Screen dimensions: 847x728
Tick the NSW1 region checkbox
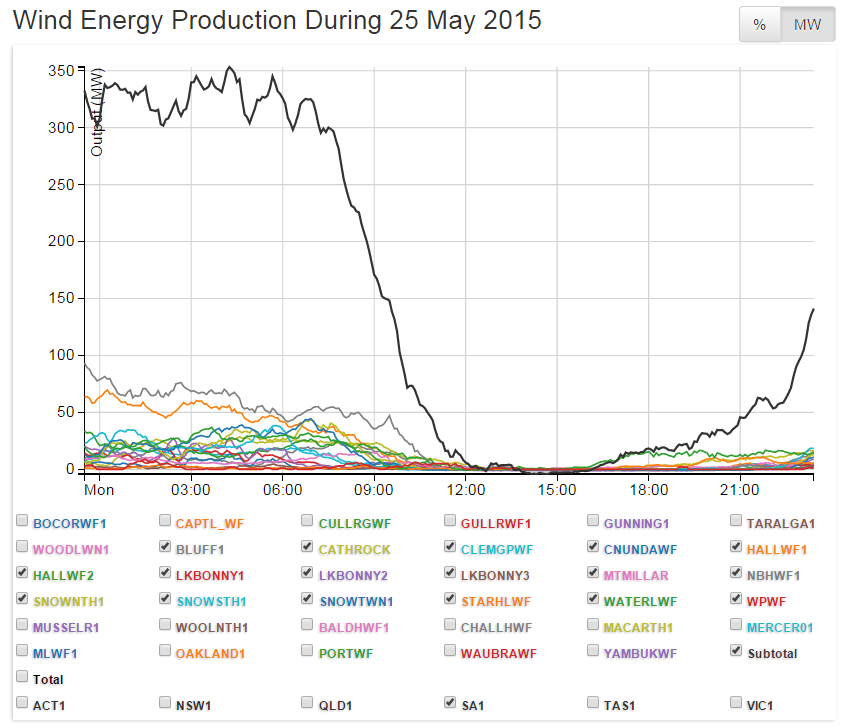coord(165,704)
